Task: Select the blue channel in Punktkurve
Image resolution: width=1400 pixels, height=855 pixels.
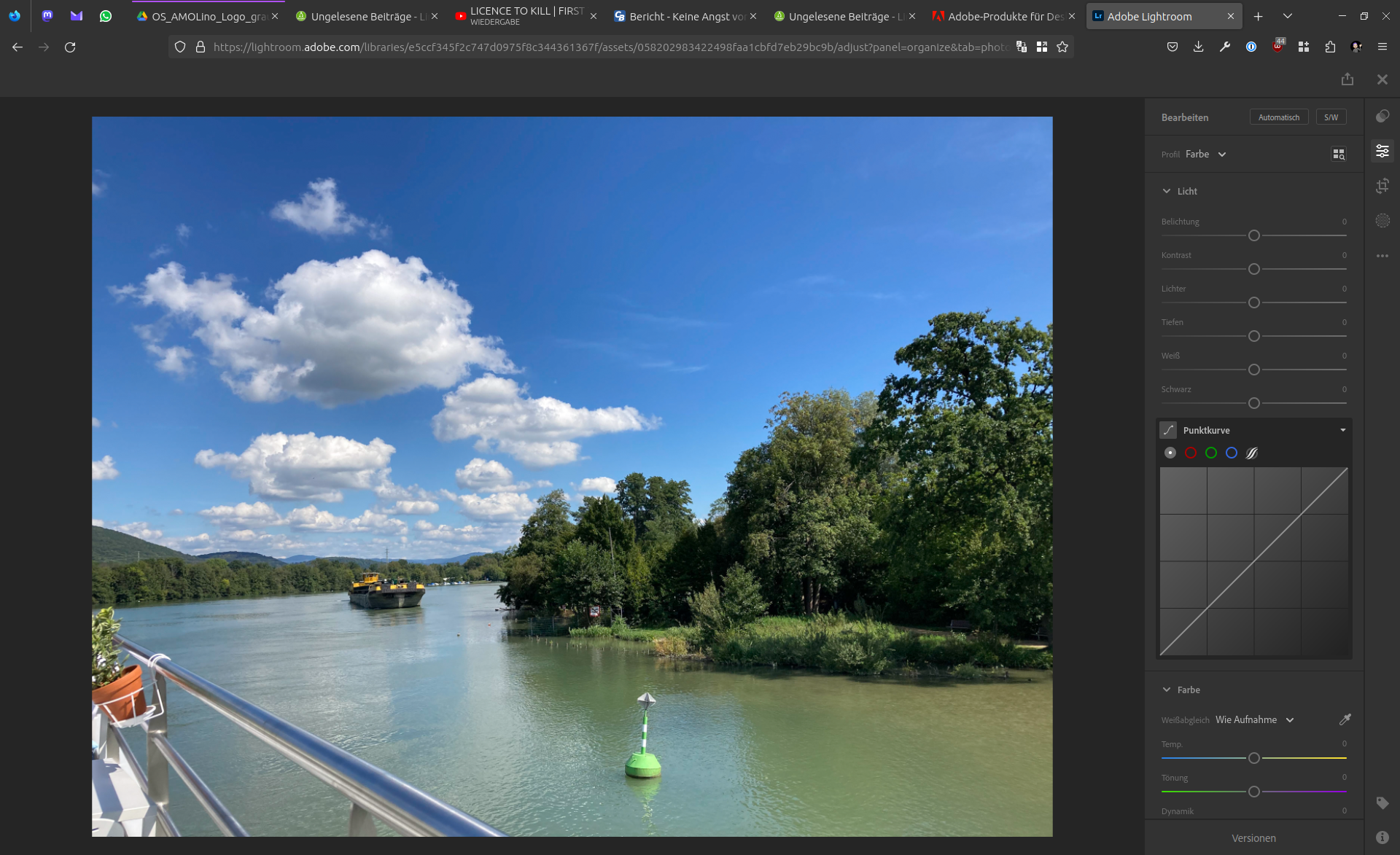Action: [x=1232, y=453]
